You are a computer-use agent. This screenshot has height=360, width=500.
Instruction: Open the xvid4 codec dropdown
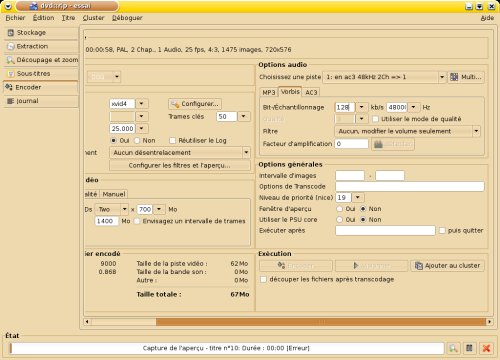(141, 104)
